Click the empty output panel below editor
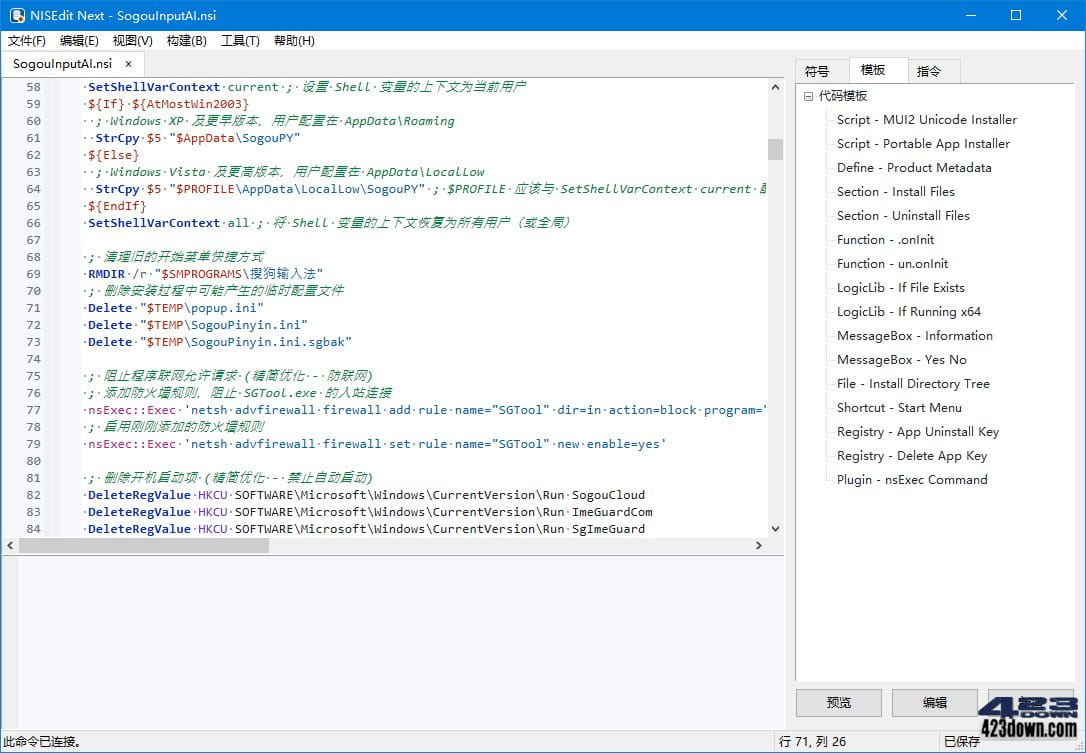Screen dimensions: 1086x753 point(392,642)
